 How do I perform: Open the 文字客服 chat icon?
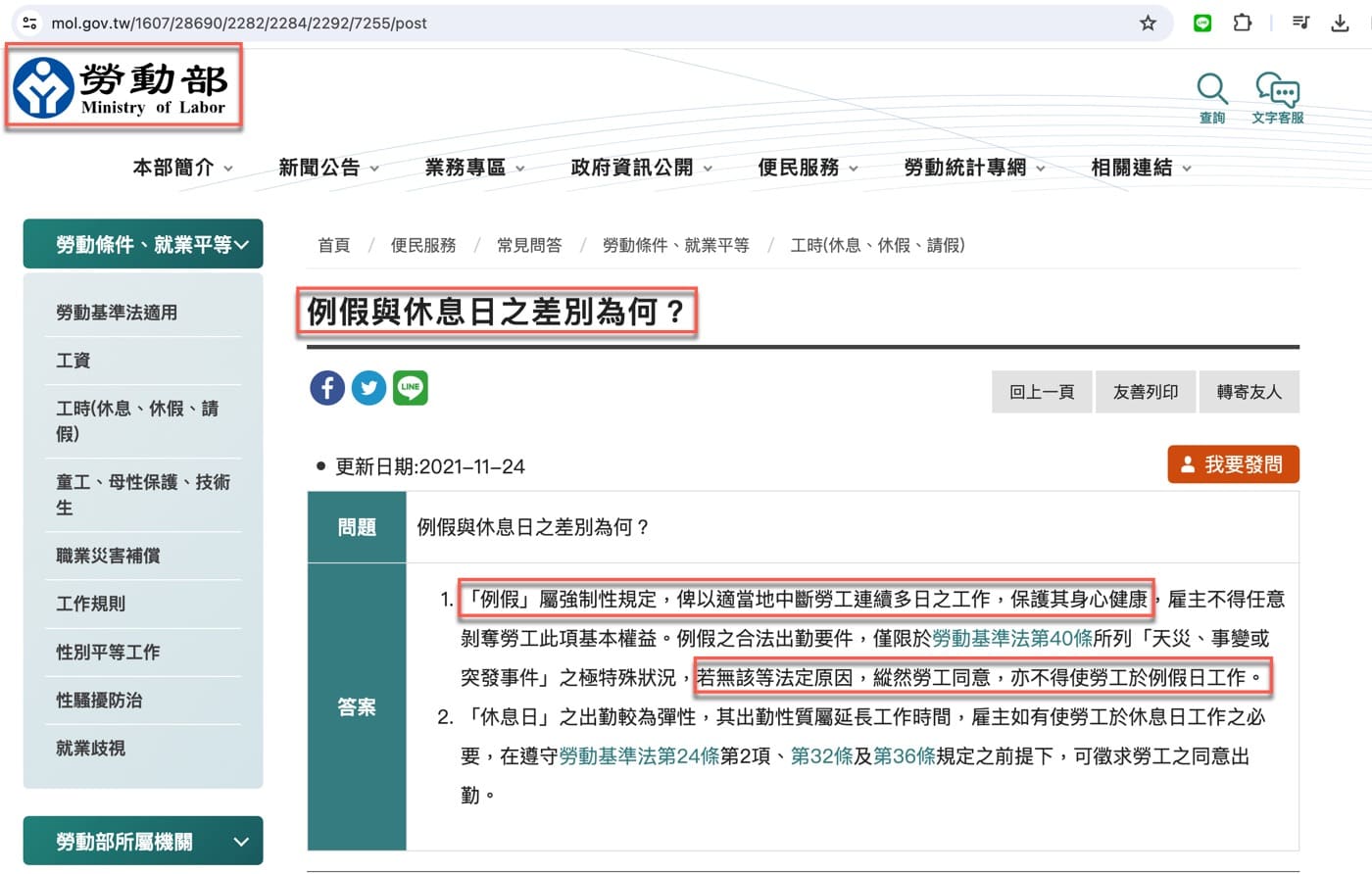[x=1278, y=97]
